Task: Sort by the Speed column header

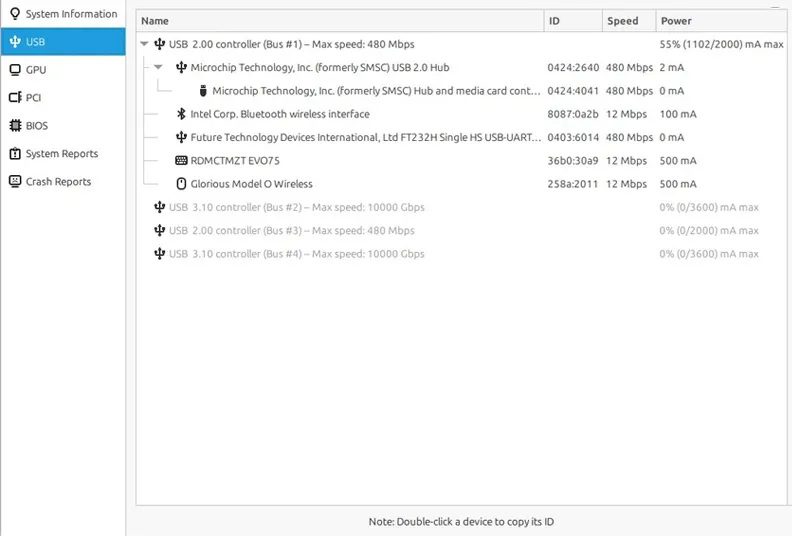Action: point(622,21)
